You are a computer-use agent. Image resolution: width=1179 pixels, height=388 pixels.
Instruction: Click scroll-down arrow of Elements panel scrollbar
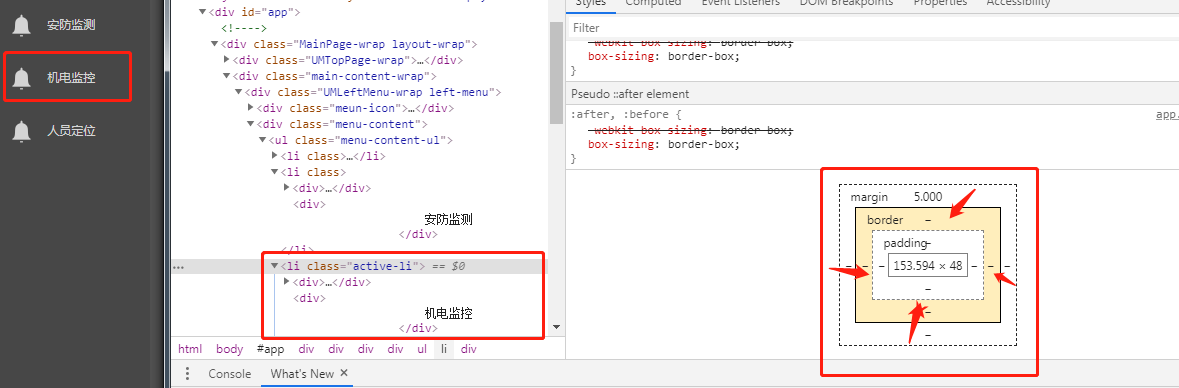[556, 328]
